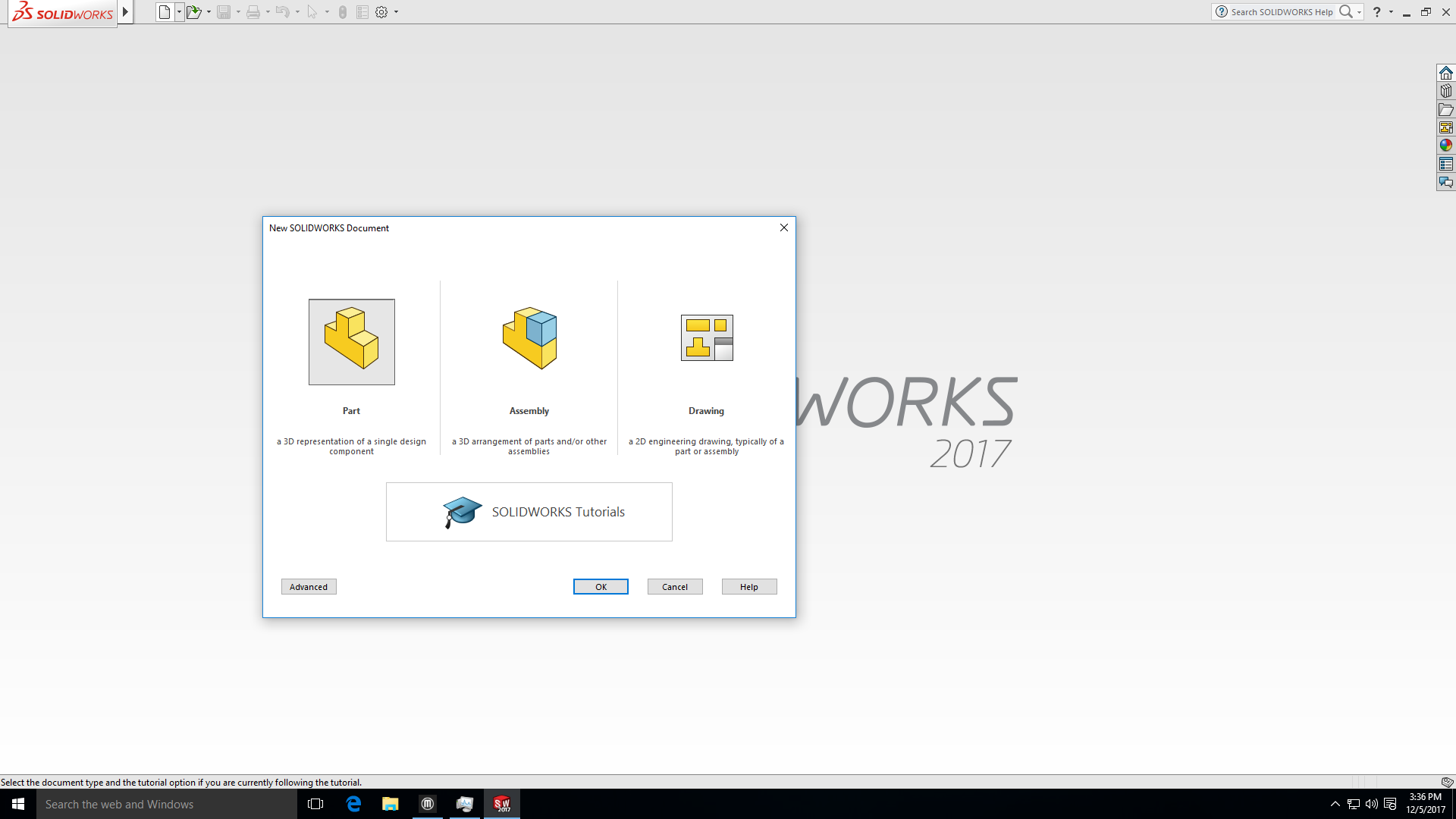Click the New document toolbar icon
The image size is (1456, 819).
point(163,11)
